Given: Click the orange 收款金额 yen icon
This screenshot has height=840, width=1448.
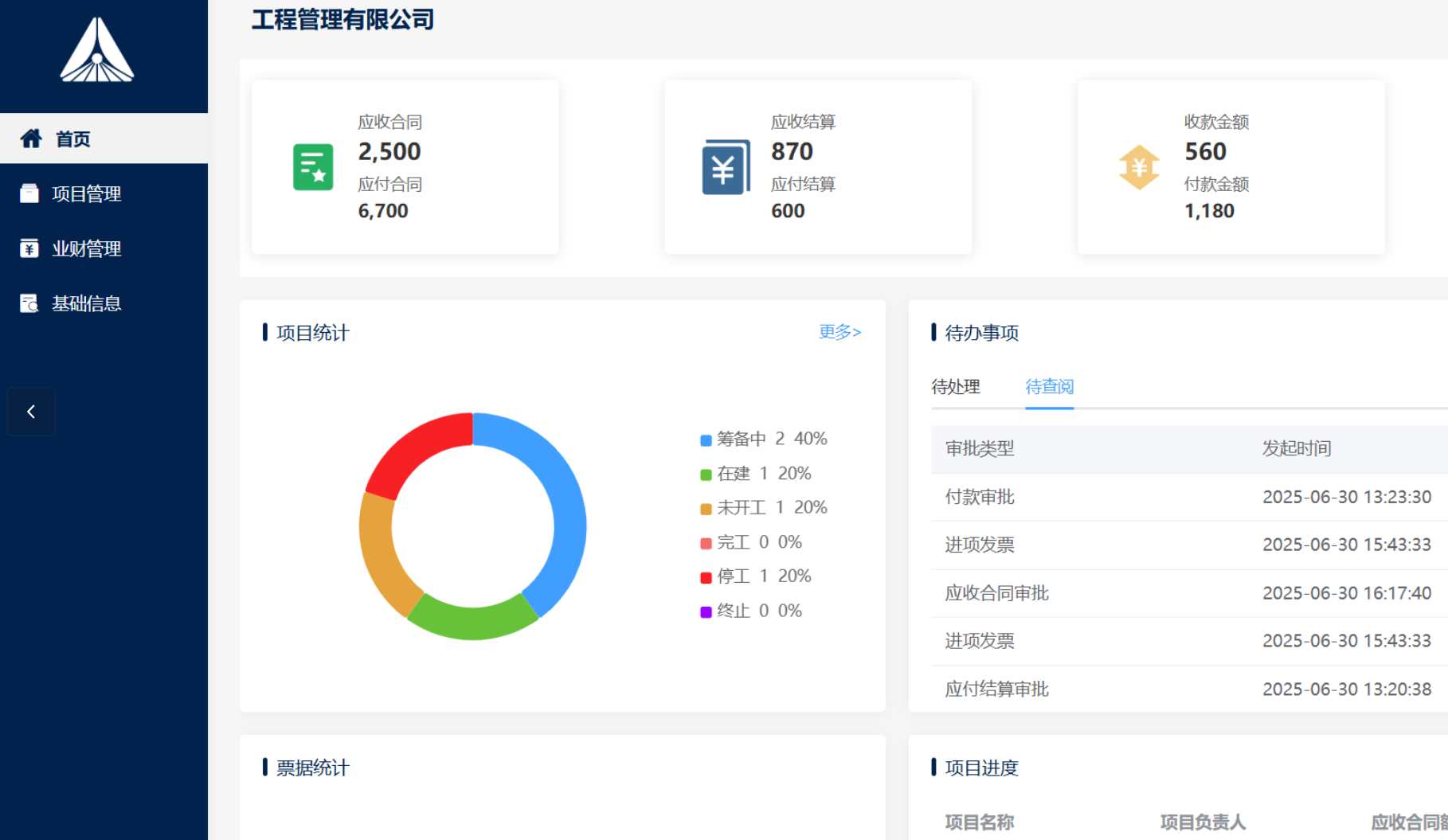Looking at the screenshot, I should 1139,167.
